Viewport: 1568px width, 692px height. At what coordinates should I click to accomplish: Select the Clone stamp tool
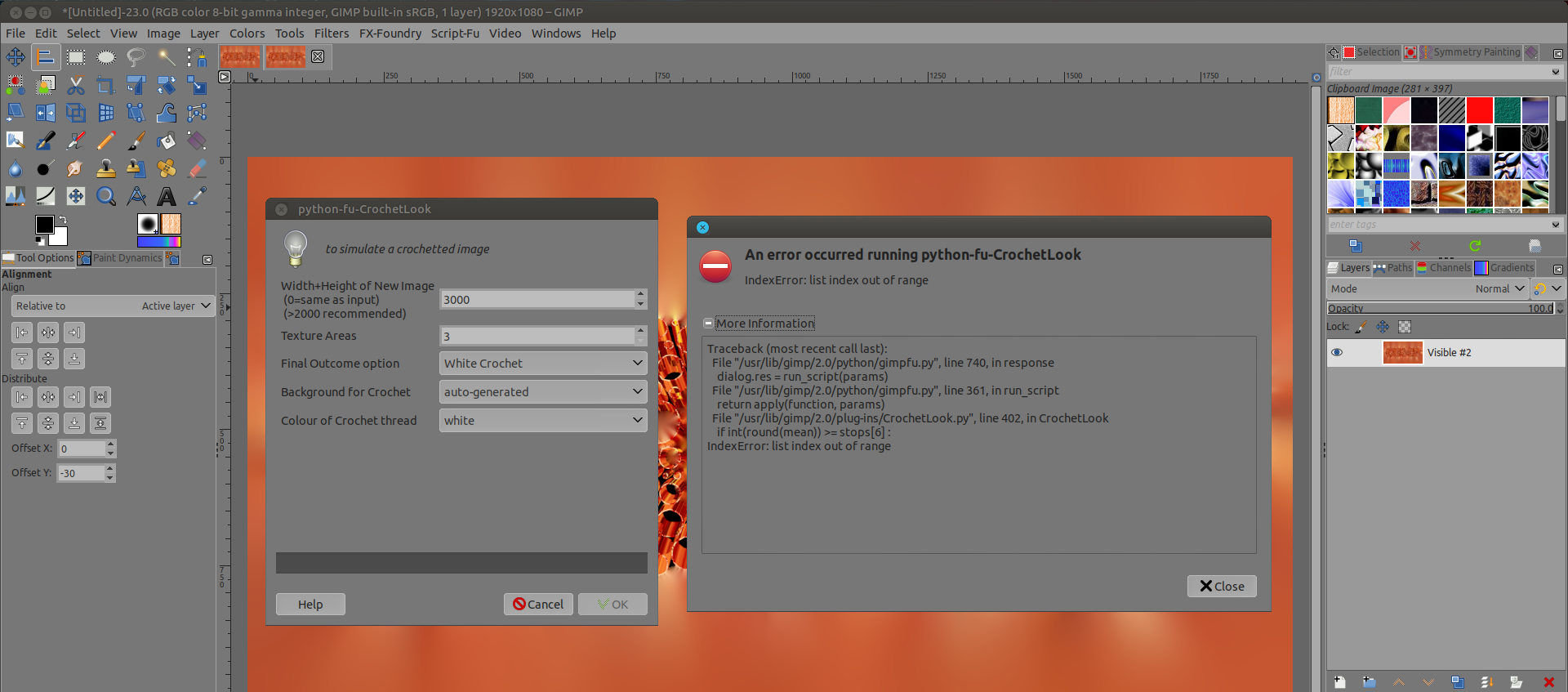[106, 168]
